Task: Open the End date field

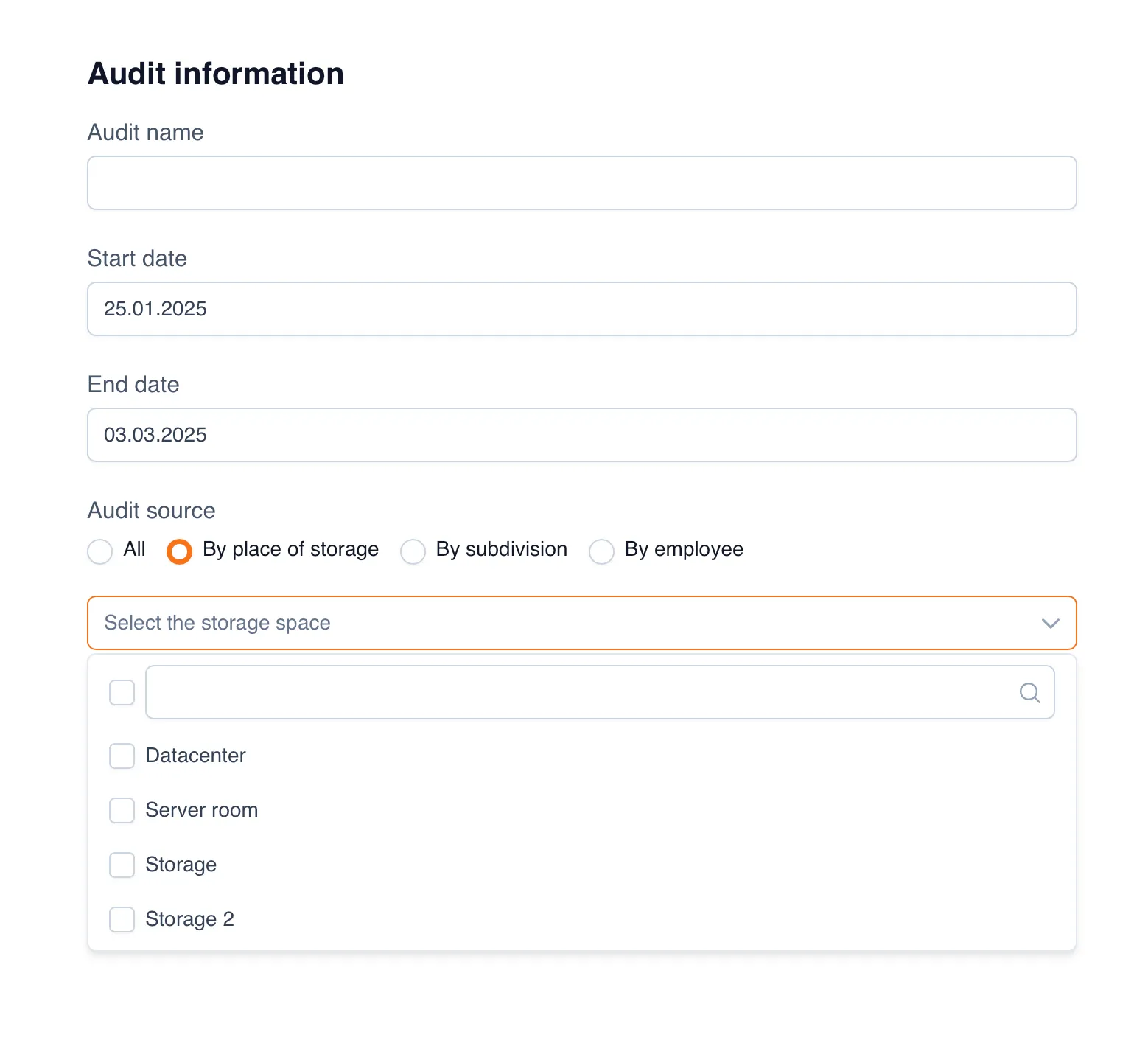Action: [581, 435]
